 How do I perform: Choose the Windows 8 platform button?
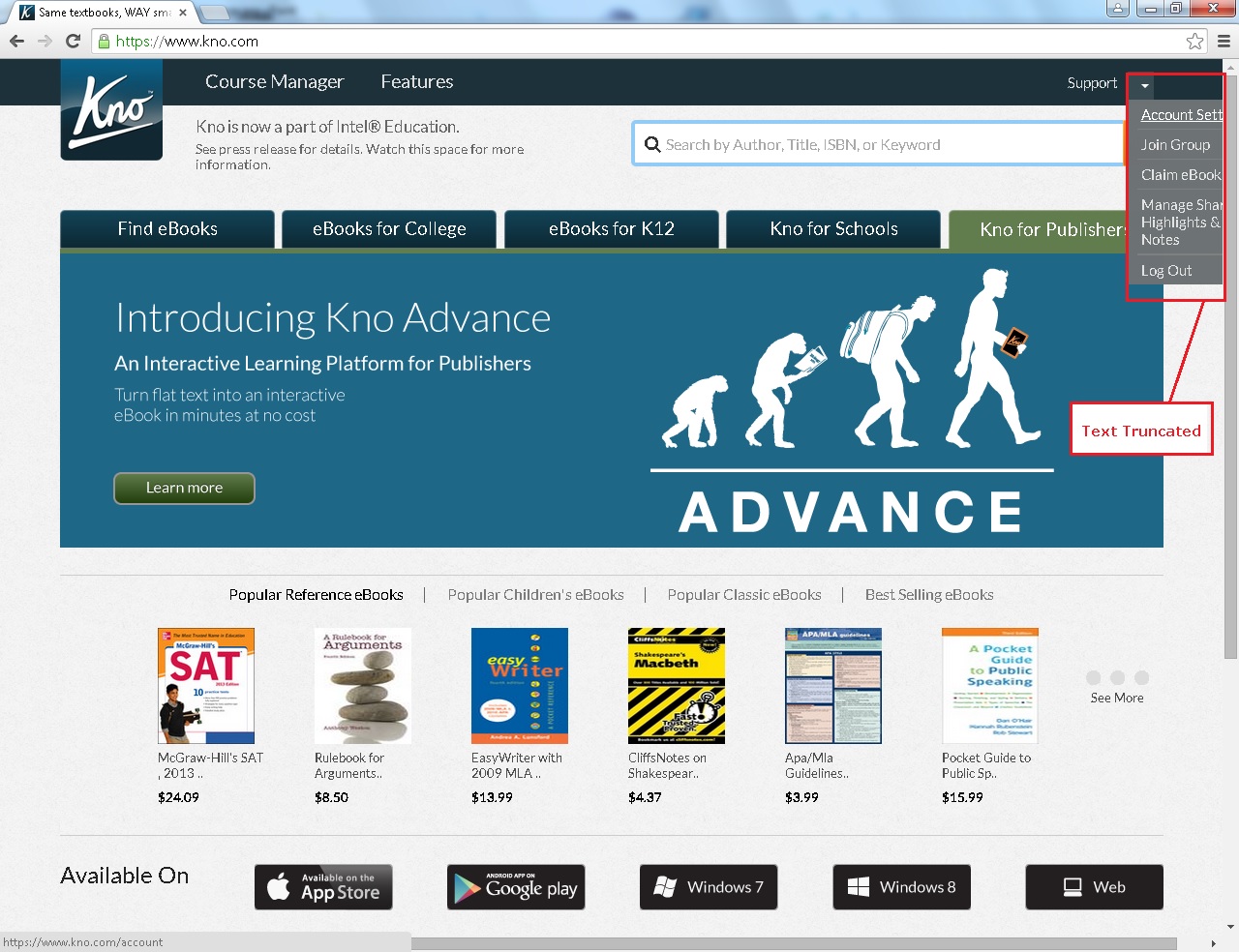[x=901, y=887]
